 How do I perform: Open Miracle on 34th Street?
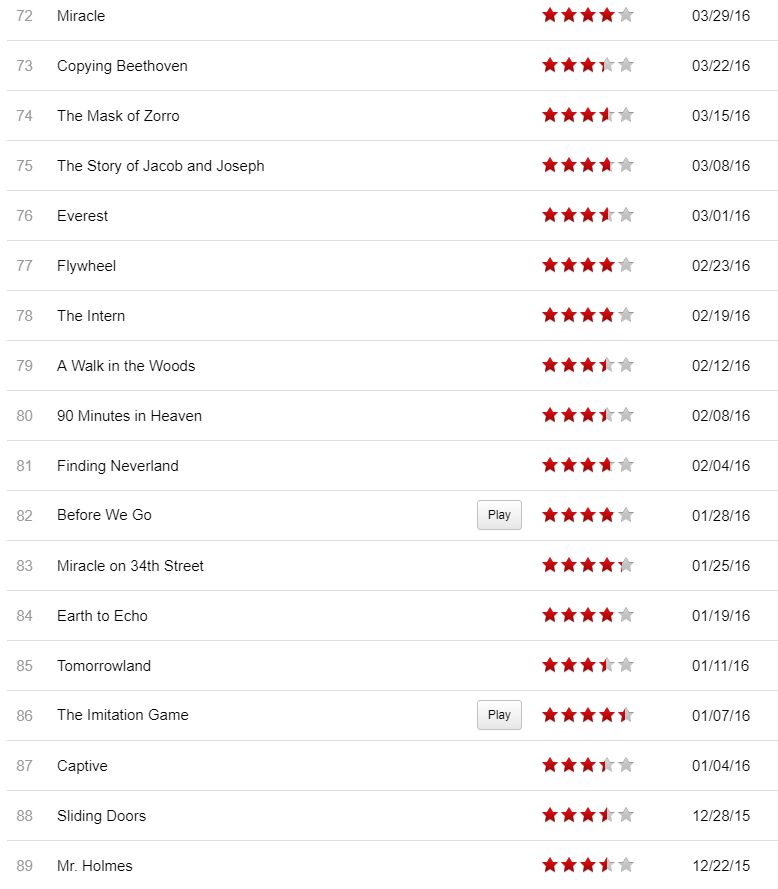(x=130, y=566)
